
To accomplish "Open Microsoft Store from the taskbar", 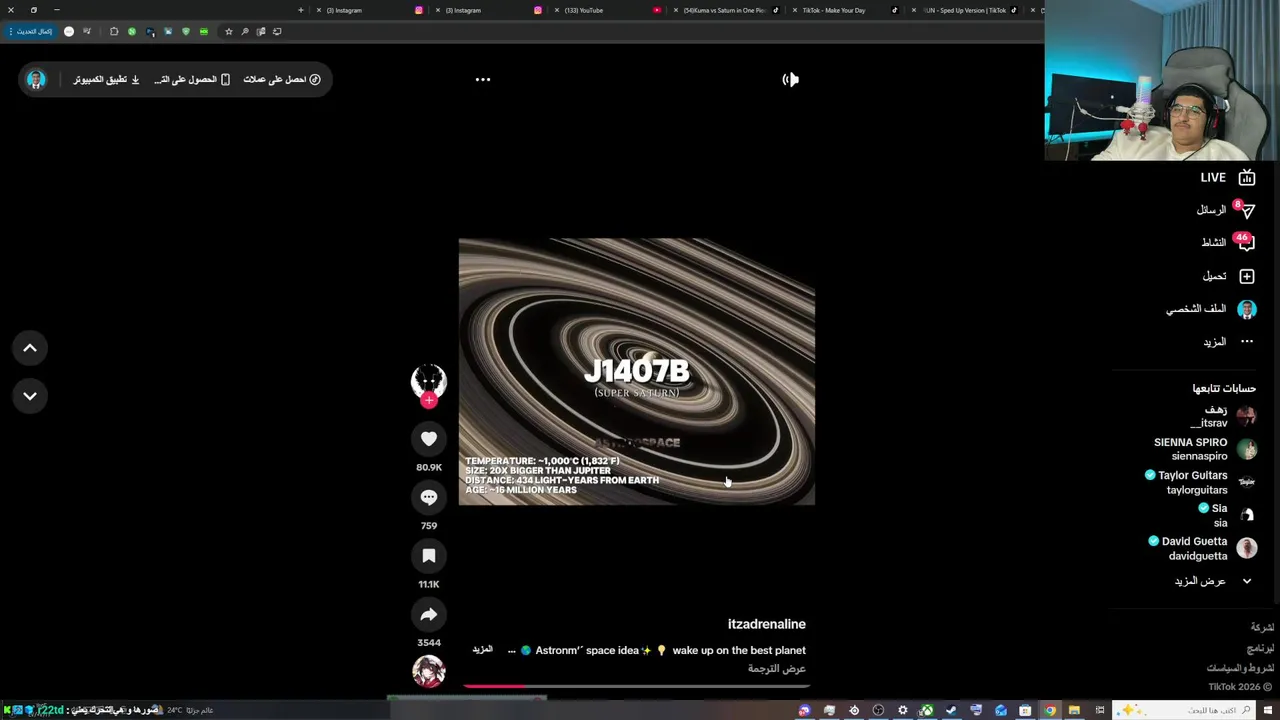I will point(1025,710).
